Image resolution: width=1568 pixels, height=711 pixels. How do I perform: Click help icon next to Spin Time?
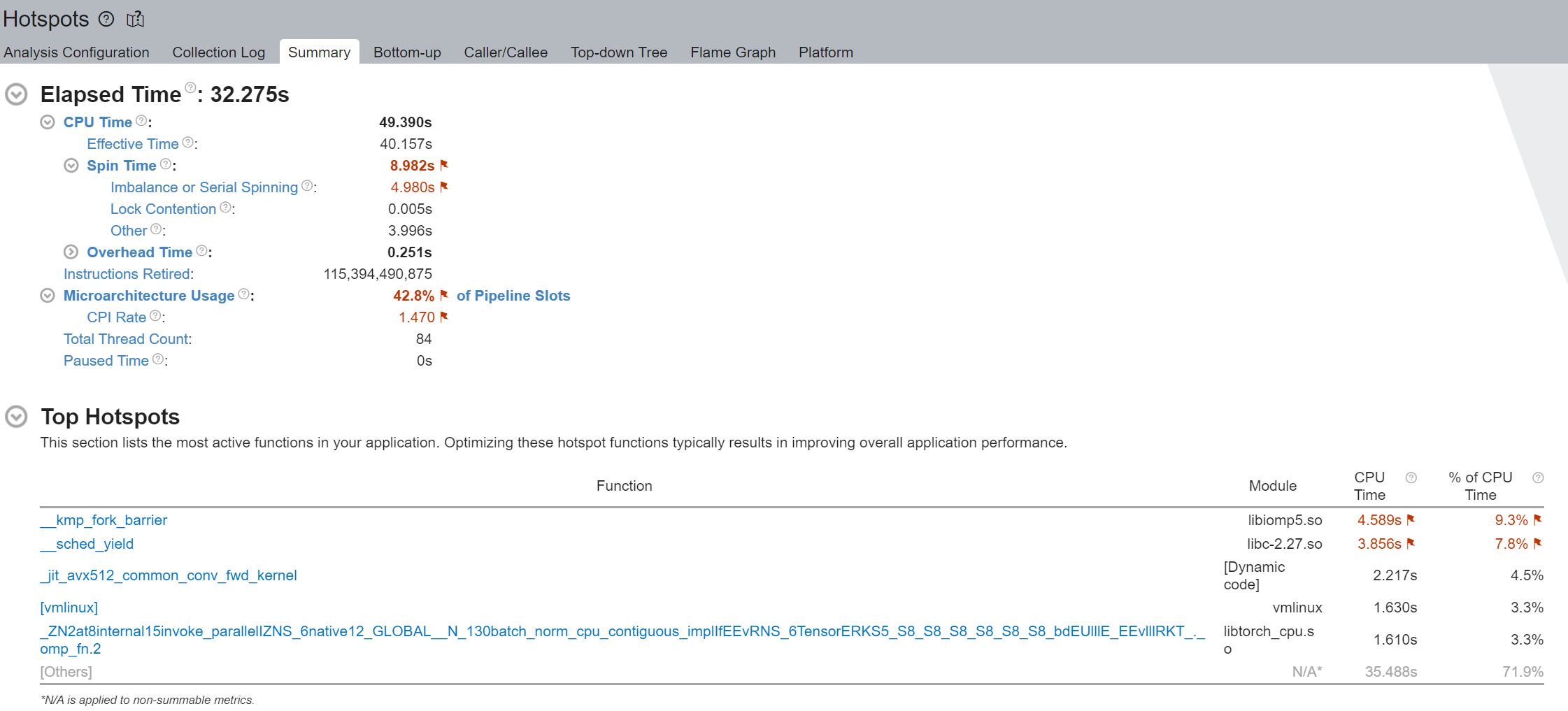click(166, 164)
